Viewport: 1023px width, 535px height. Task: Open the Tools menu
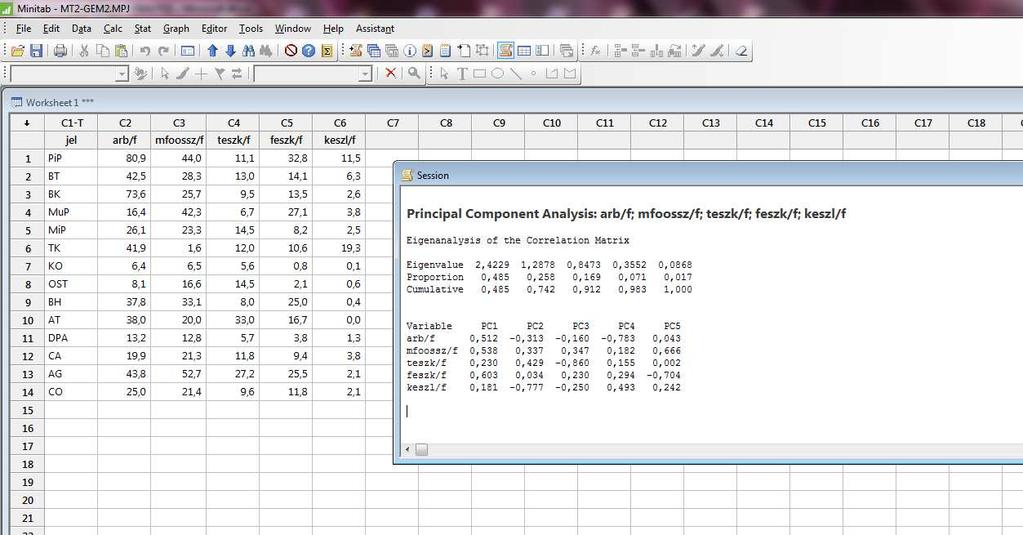click(x=251, y=29)
